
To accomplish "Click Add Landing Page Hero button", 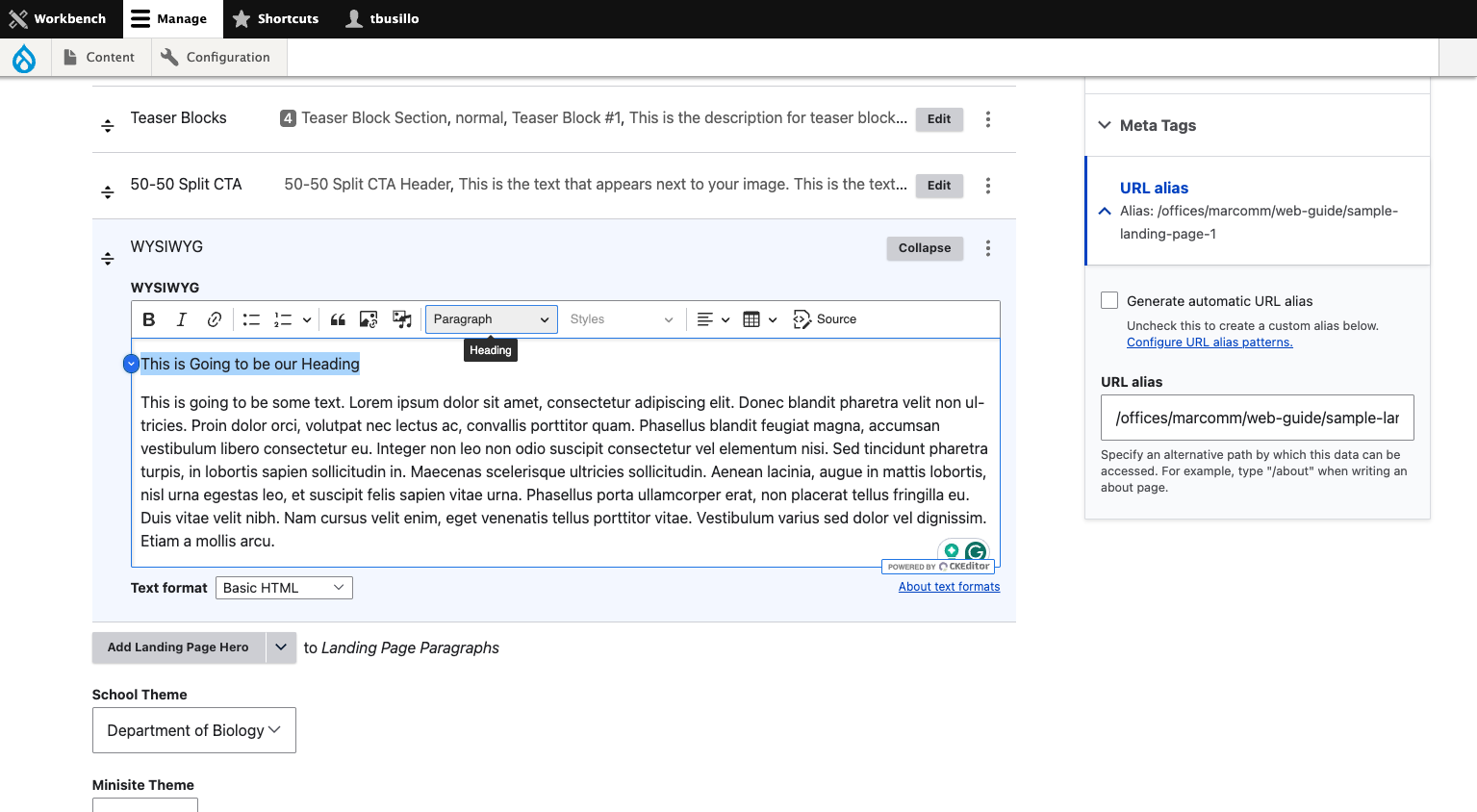I will pos(178,647).
